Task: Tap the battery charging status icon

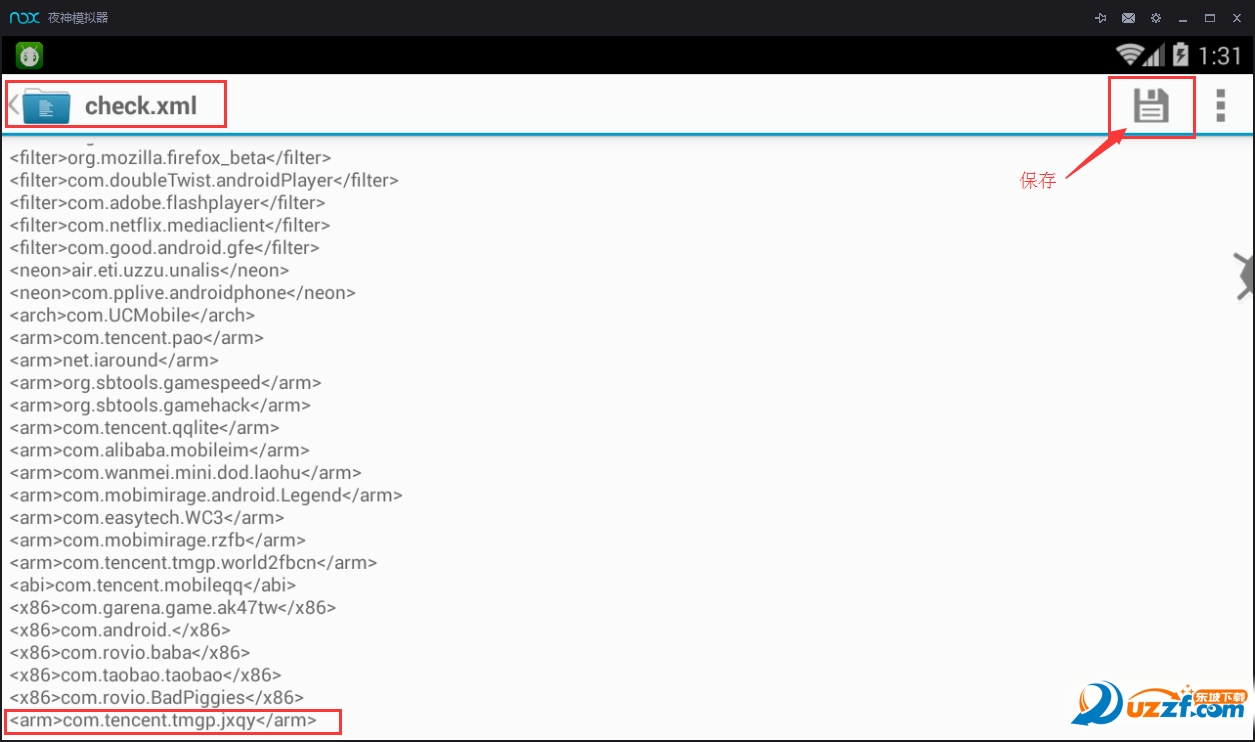Action: click(x=1180, y=54)
